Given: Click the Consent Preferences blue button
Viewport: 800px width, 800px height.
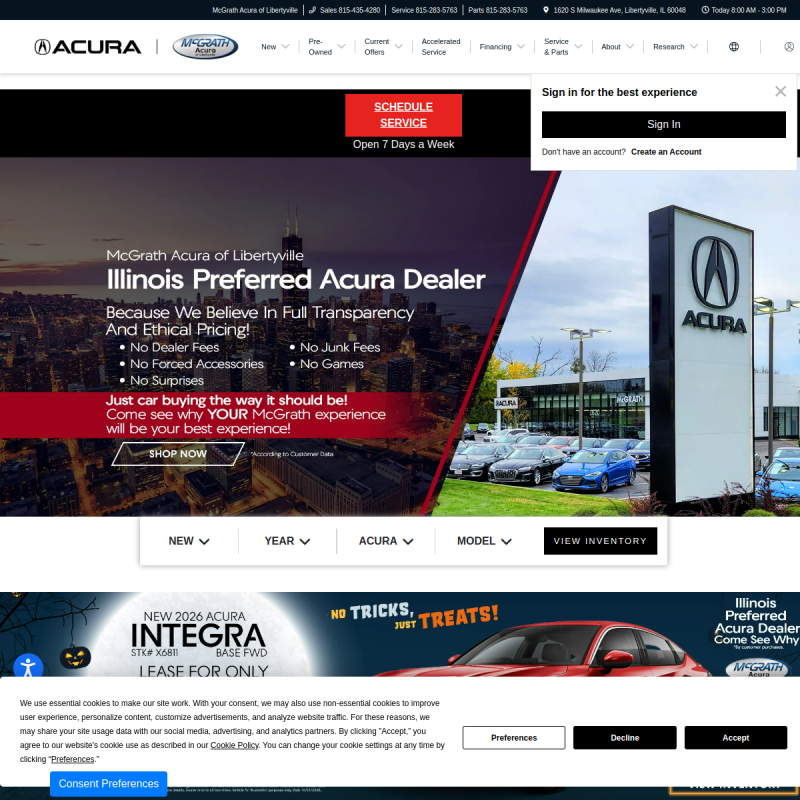Looking at the screenshot, I should 109,784.
